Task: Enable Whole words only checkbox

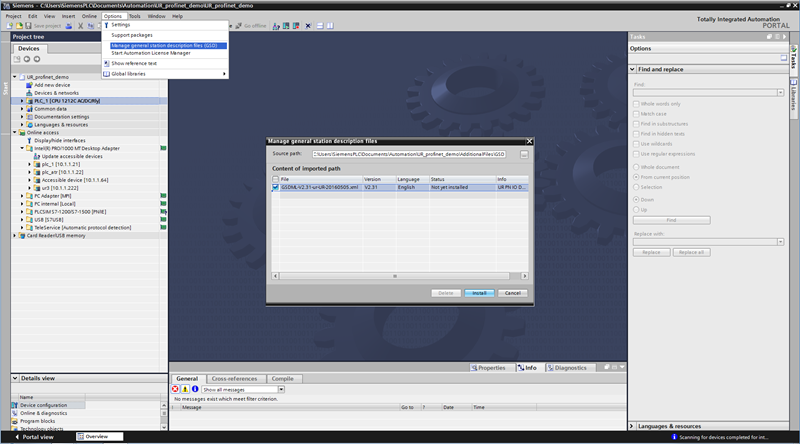Action: click(637, 103)
